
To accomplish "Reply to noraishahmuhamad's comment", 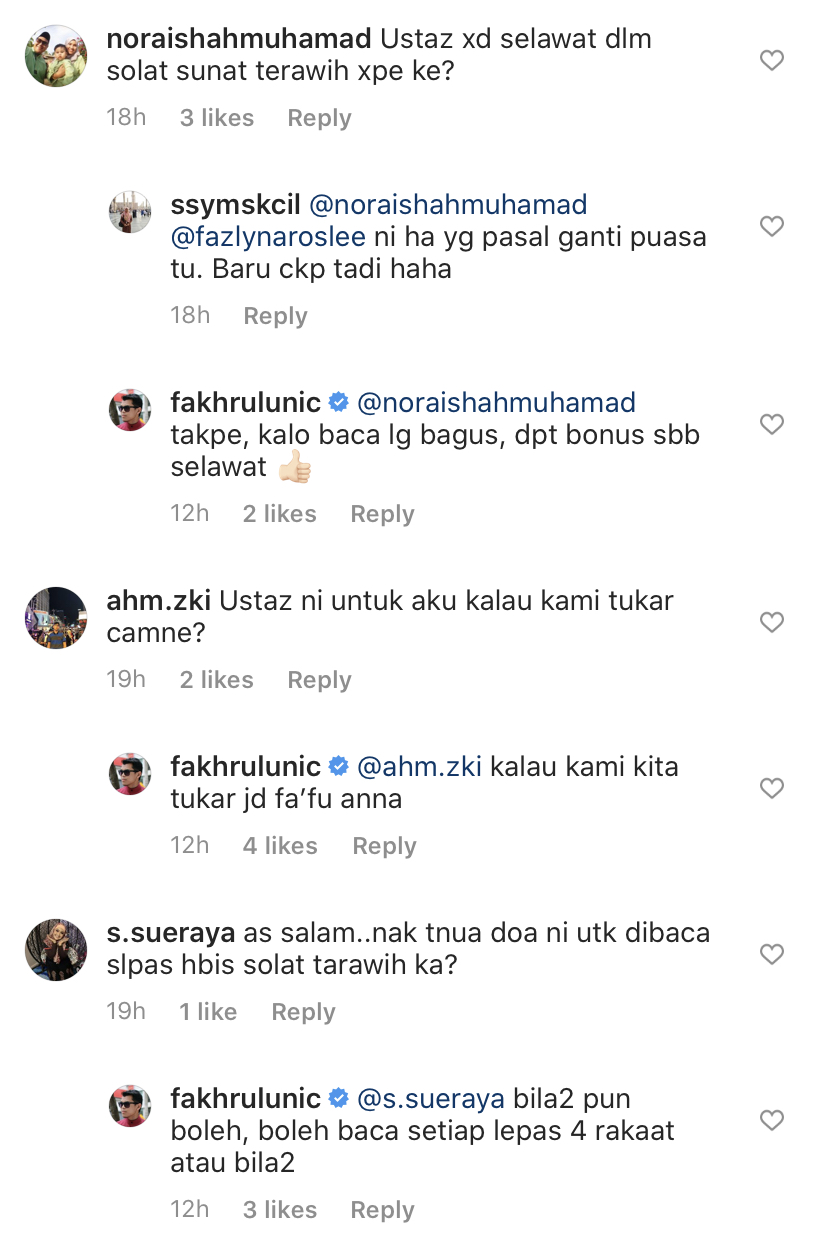I will pos(319,118).
